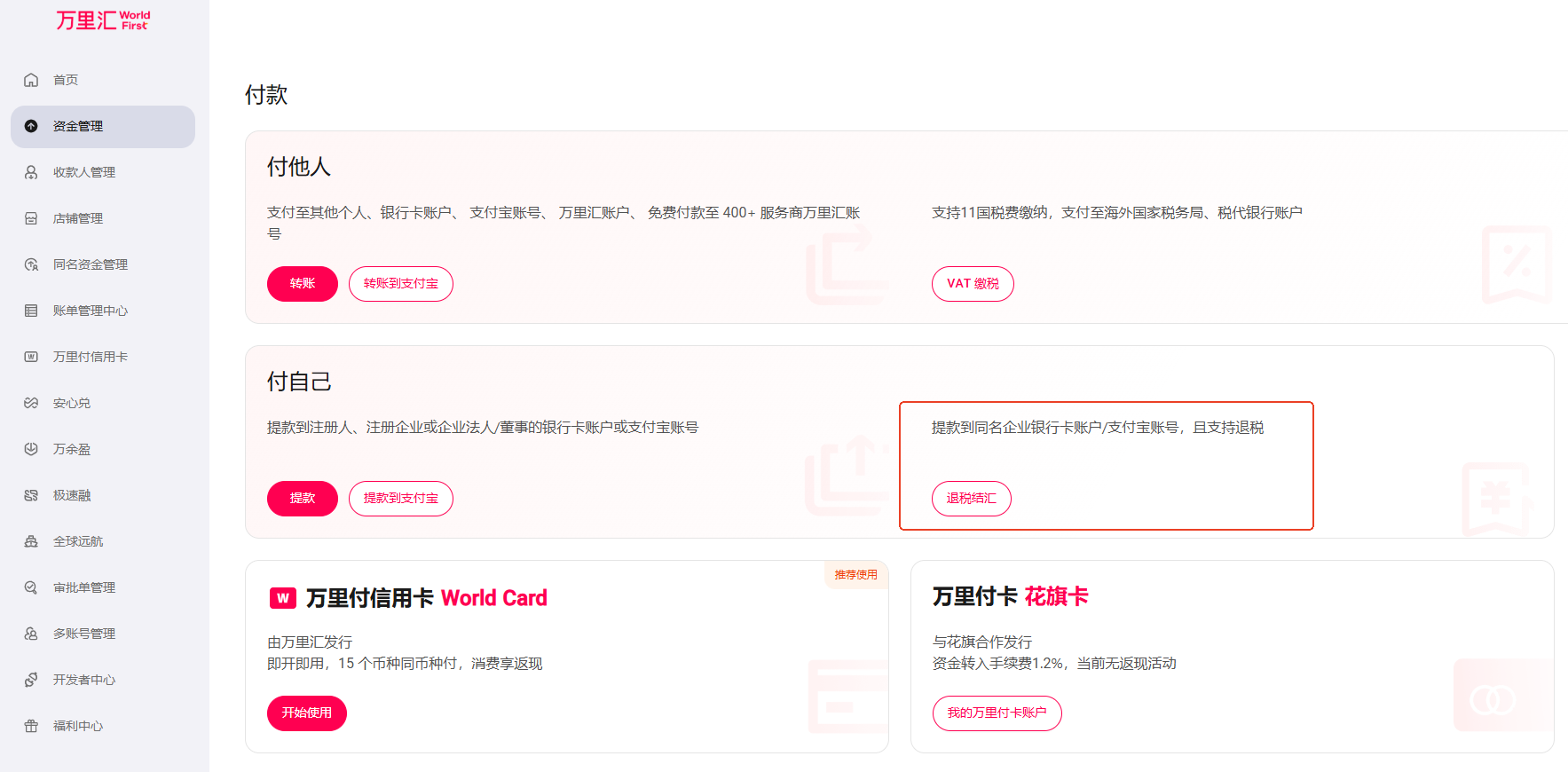The image size is (1568, 772).
Task: Click text 提款到注册人、注册企业 description
Action: pyautogui.click(x=483, y=428)
